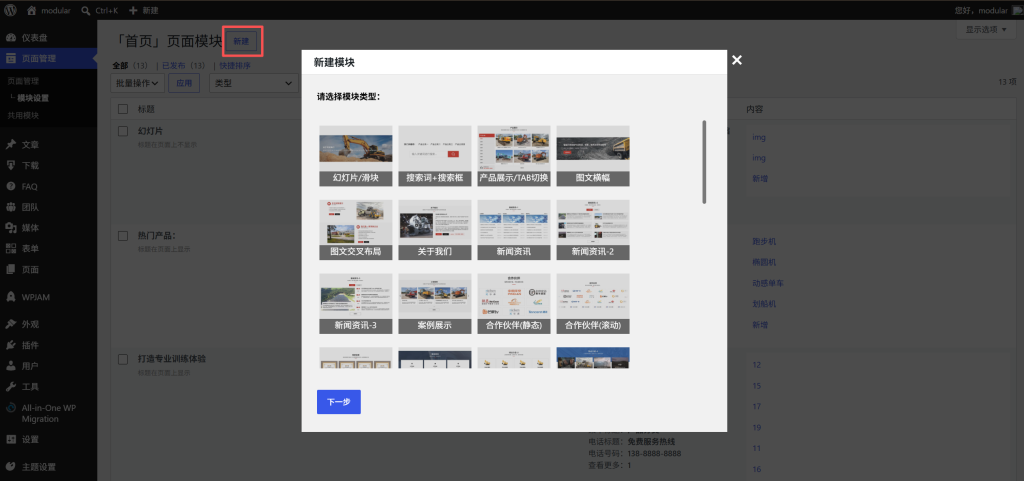
Task: Choose the 新闻资讯 module type
Action: point(514,230)
